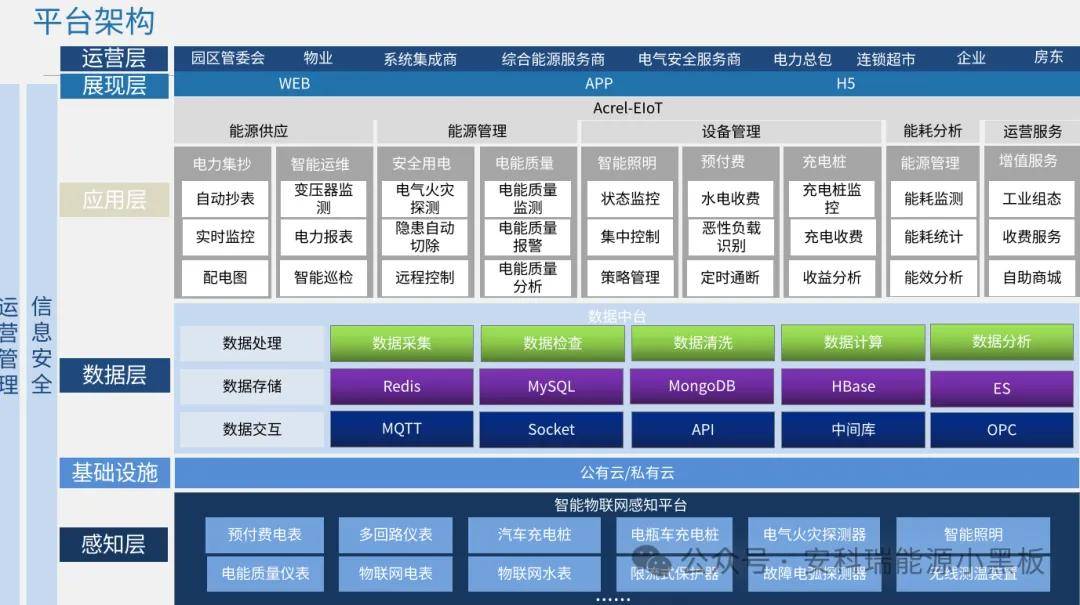This screenshot has height=605, width=1080.
Task: Click the 能效分析 box
Action: (933, 277)
